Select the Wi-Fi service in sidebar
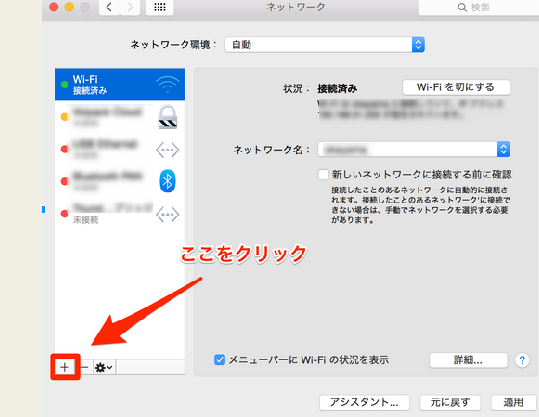The height and width of the screenshot is (417, 539). tap(120, 85)
